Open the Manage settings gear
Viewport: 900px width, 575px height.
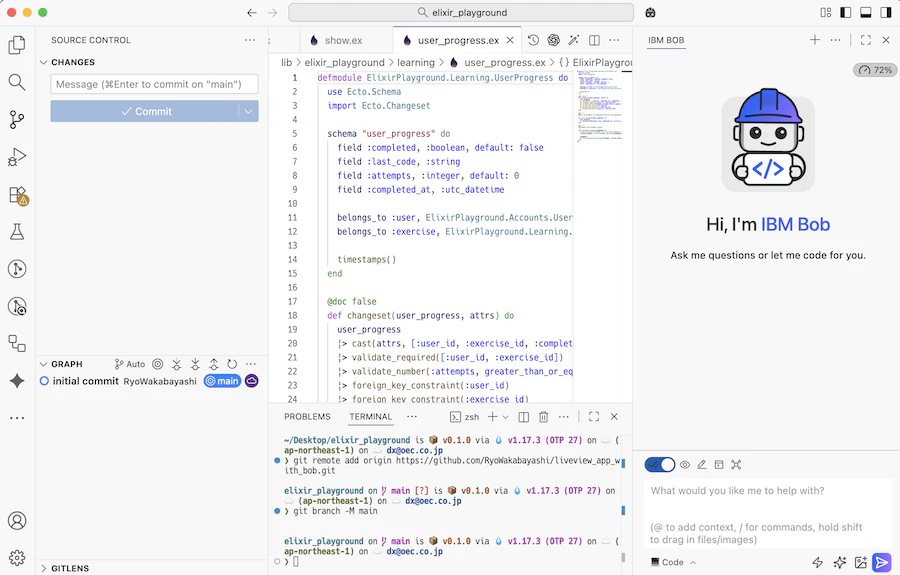tap(17, 558)
